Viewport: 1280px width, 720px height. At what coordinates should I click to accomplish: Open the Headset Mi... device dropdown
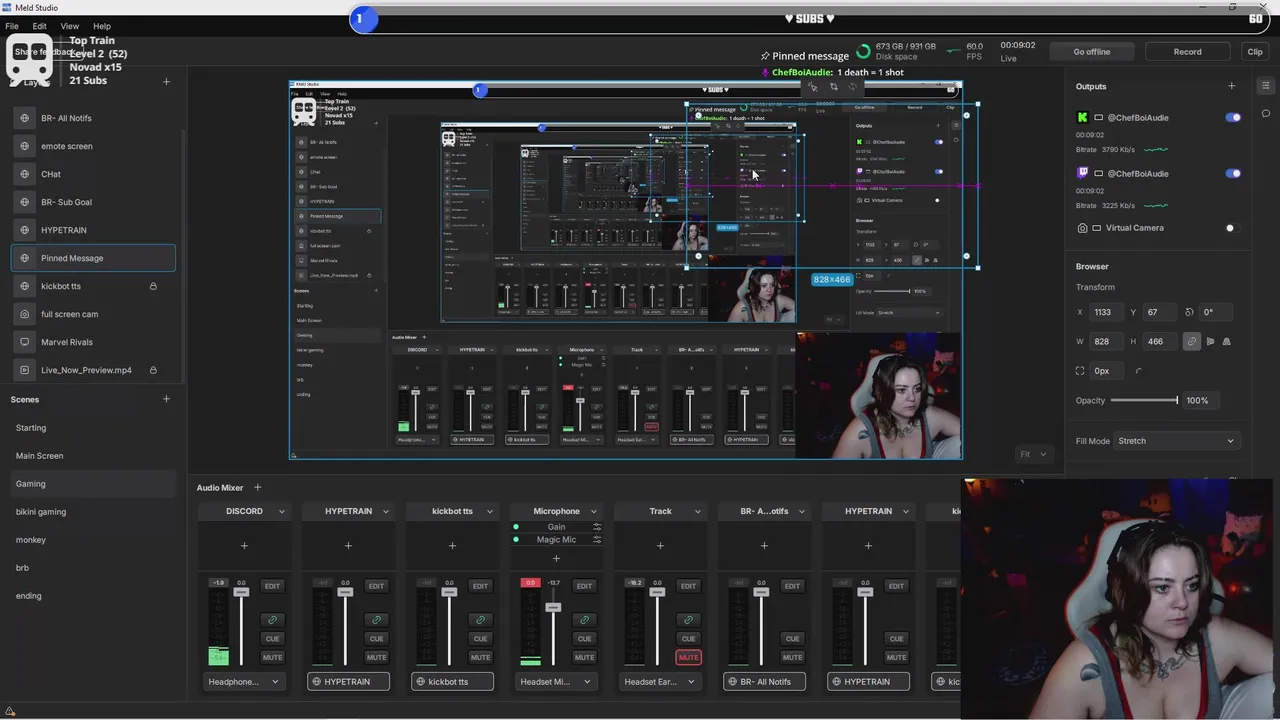tap(556, 682)
